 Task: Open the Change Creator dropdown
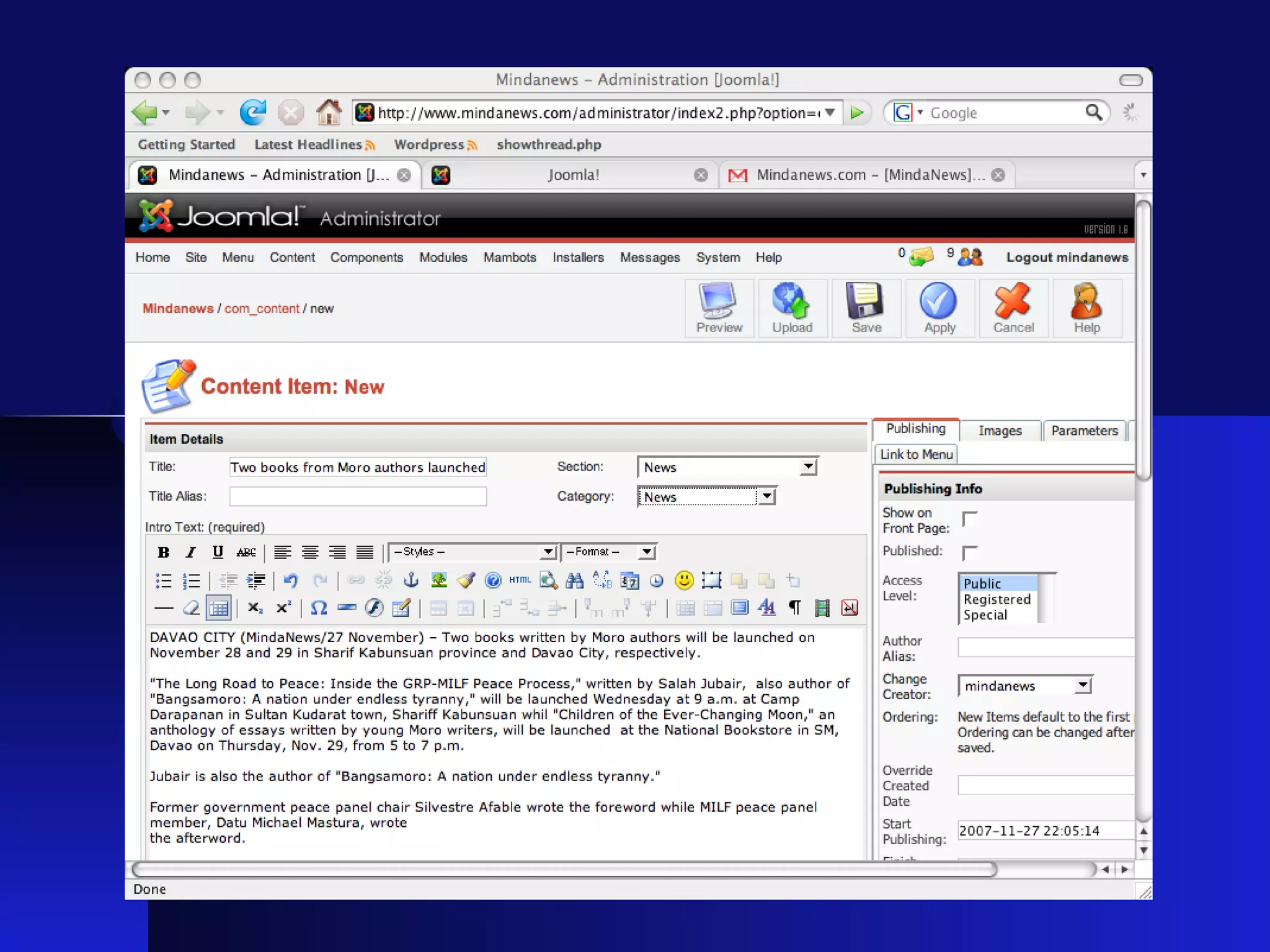[1025, 685]
